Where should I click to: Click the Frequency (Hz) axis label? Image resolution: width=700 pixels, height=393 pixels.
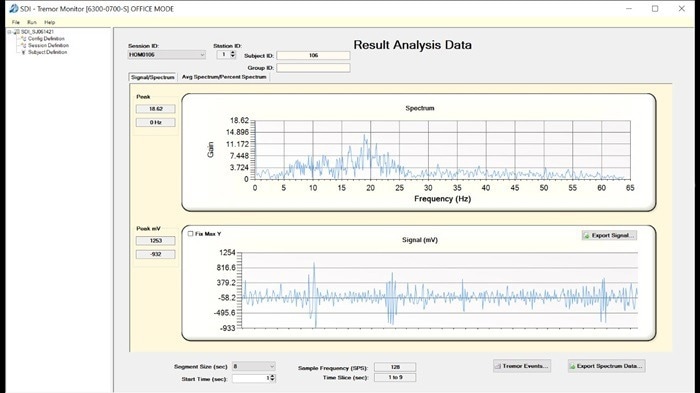pos(442,199)
